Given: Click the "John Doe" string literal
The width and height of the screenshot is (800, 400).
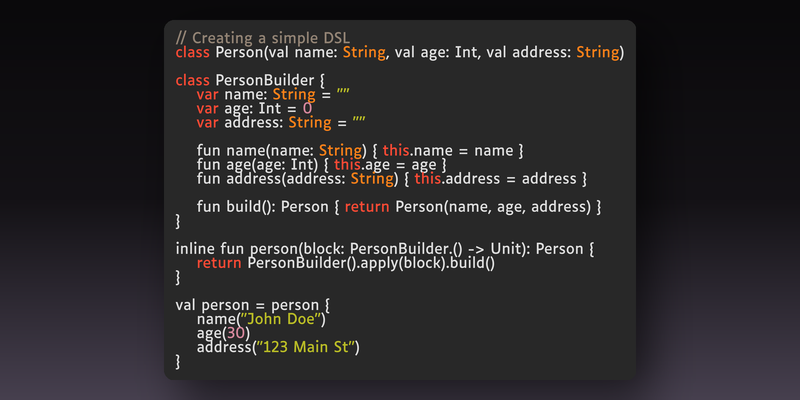Looking at the screenshot, I should click(x=281, y=319).
